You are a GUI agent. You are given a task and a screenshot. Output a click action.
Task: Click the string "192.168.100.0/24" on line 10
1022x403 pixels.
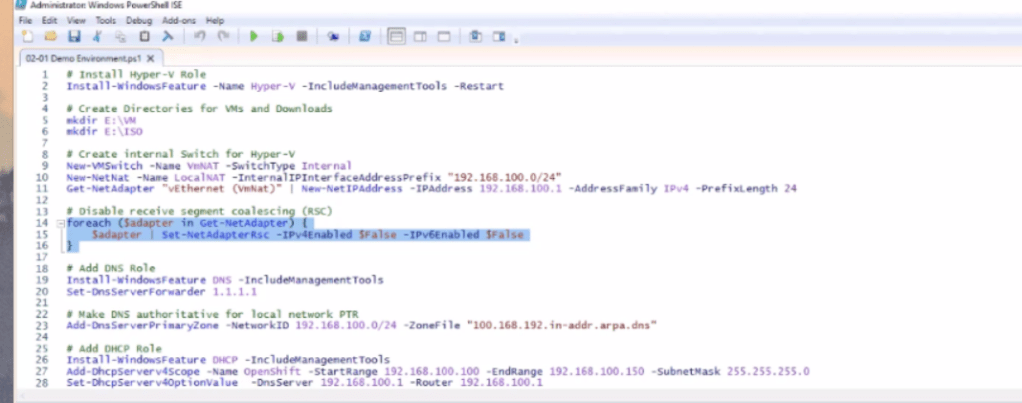click(504, 177)
